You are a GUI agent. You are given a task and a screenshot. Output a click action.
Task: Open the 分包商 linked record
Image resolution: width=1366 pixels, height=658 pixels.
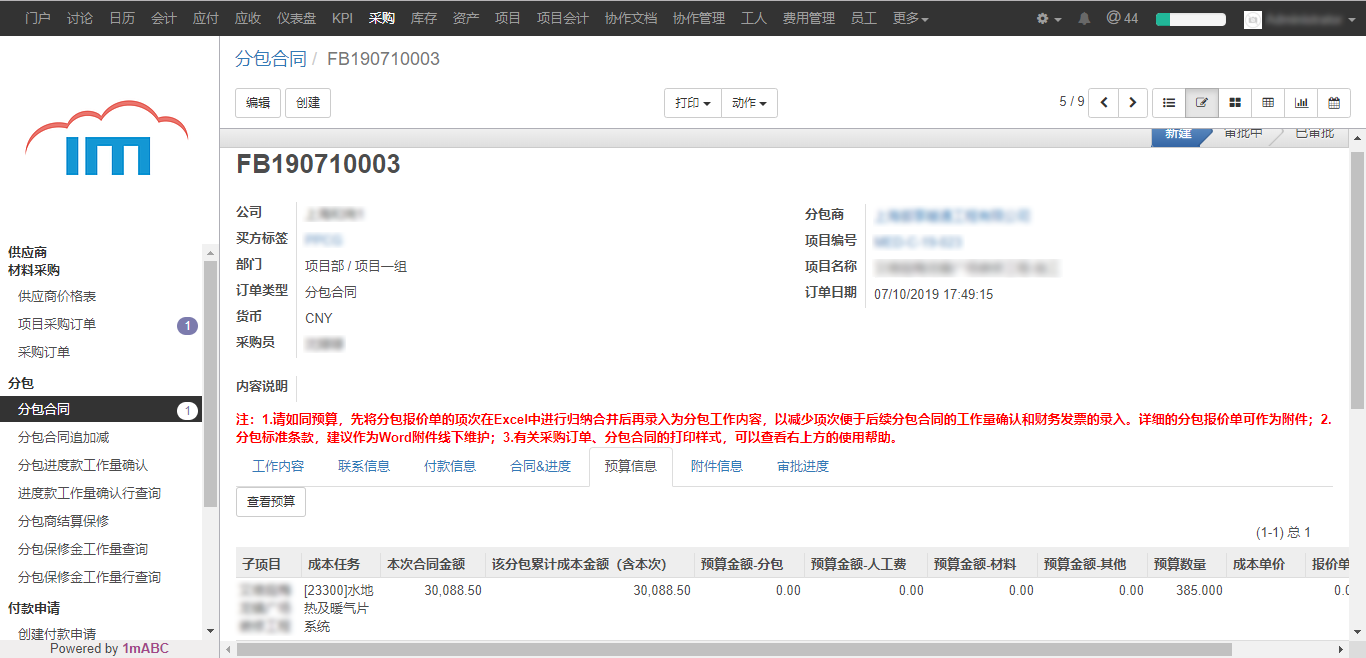coord(952,215)
